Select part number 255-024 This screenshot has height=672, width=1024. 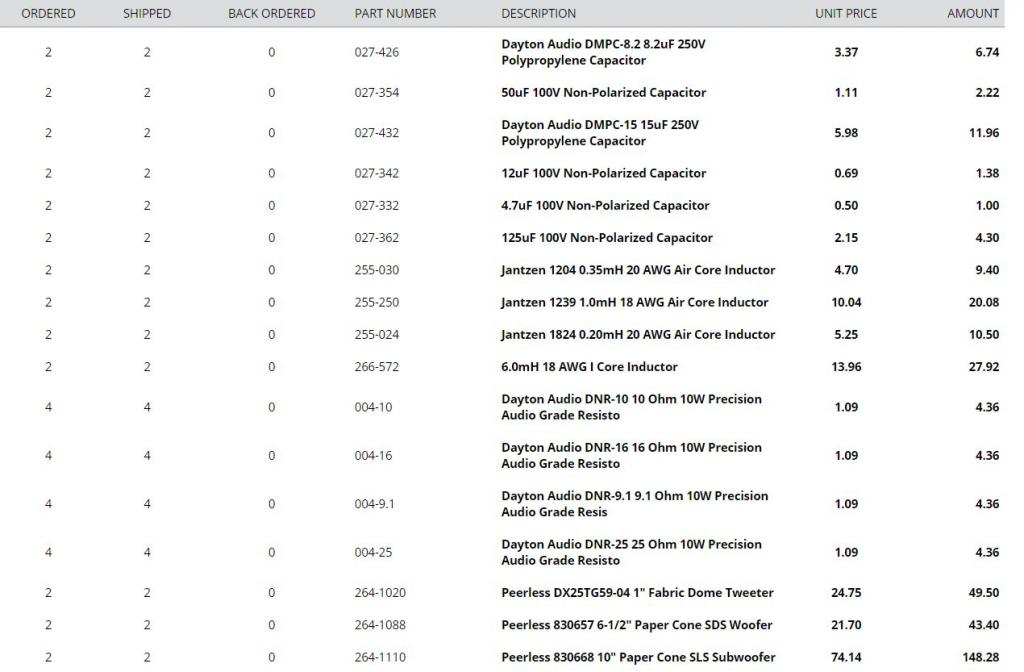[x=377, y=335]
